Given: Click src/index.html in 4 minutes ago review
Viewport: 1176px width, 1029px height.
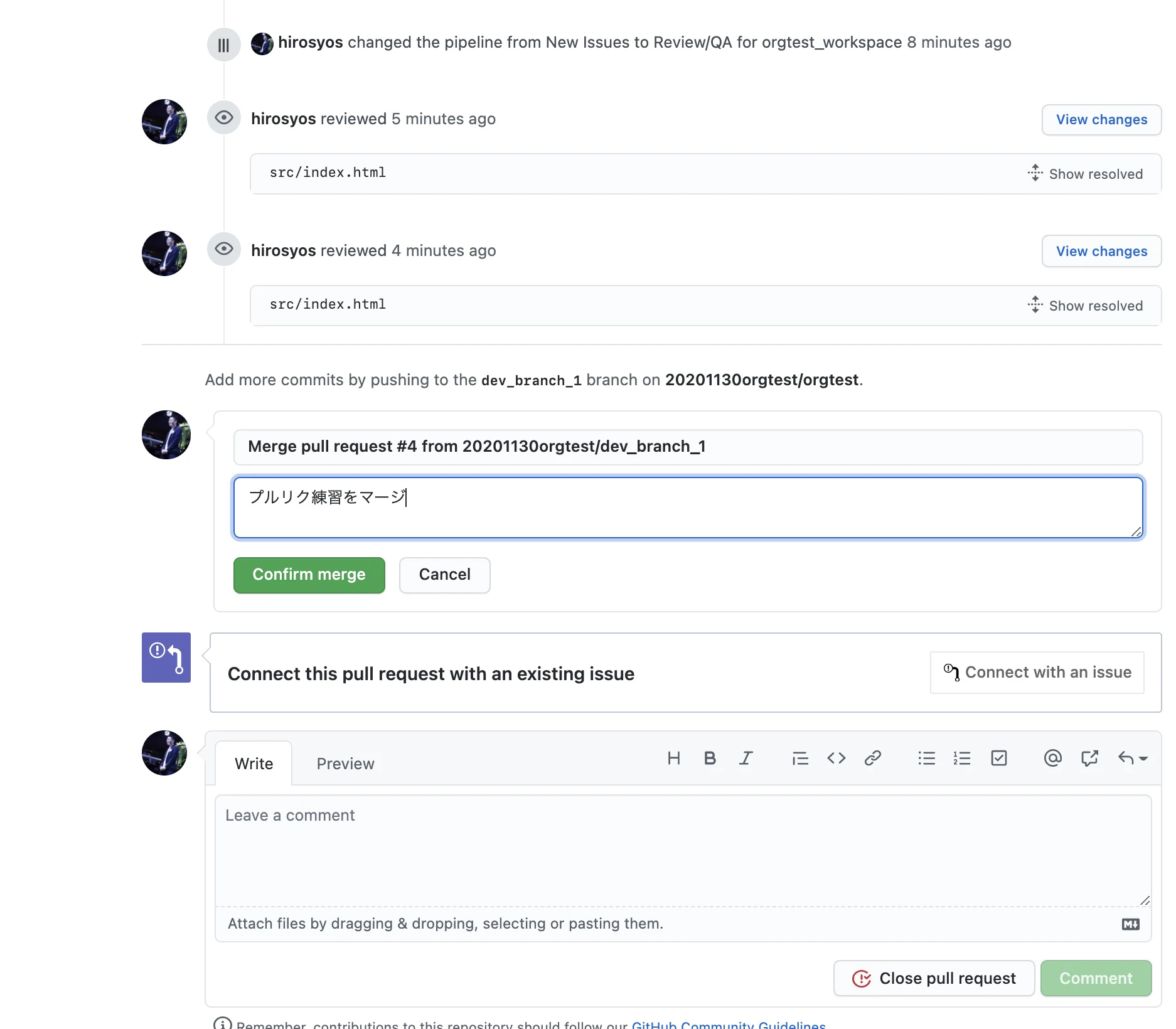Looking at the screenshot, I should pyautogui.click(x=328, y=304).
